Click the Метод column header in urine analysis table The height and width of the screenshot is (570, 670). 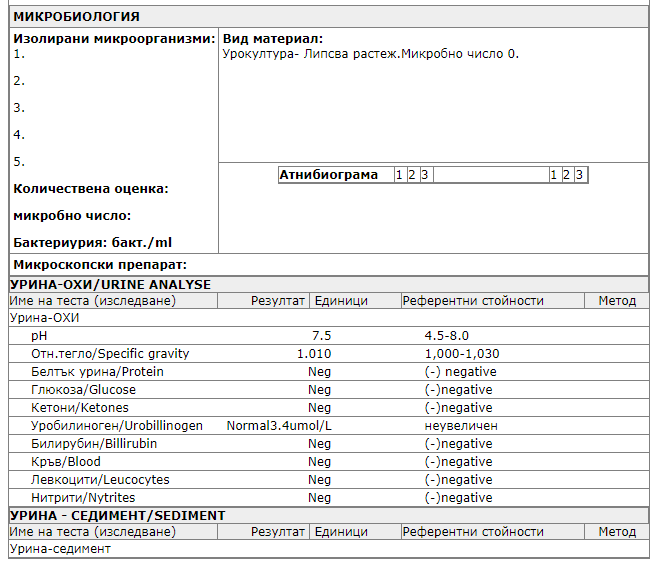coord(617,301)
